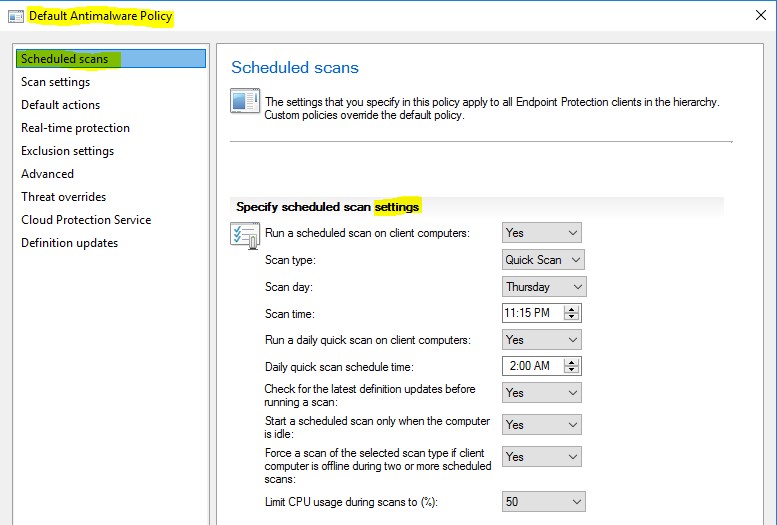Screen dimensions: 777x525
Task: Increase Scan time with the up spinner arrow
Action: point(572,309)
